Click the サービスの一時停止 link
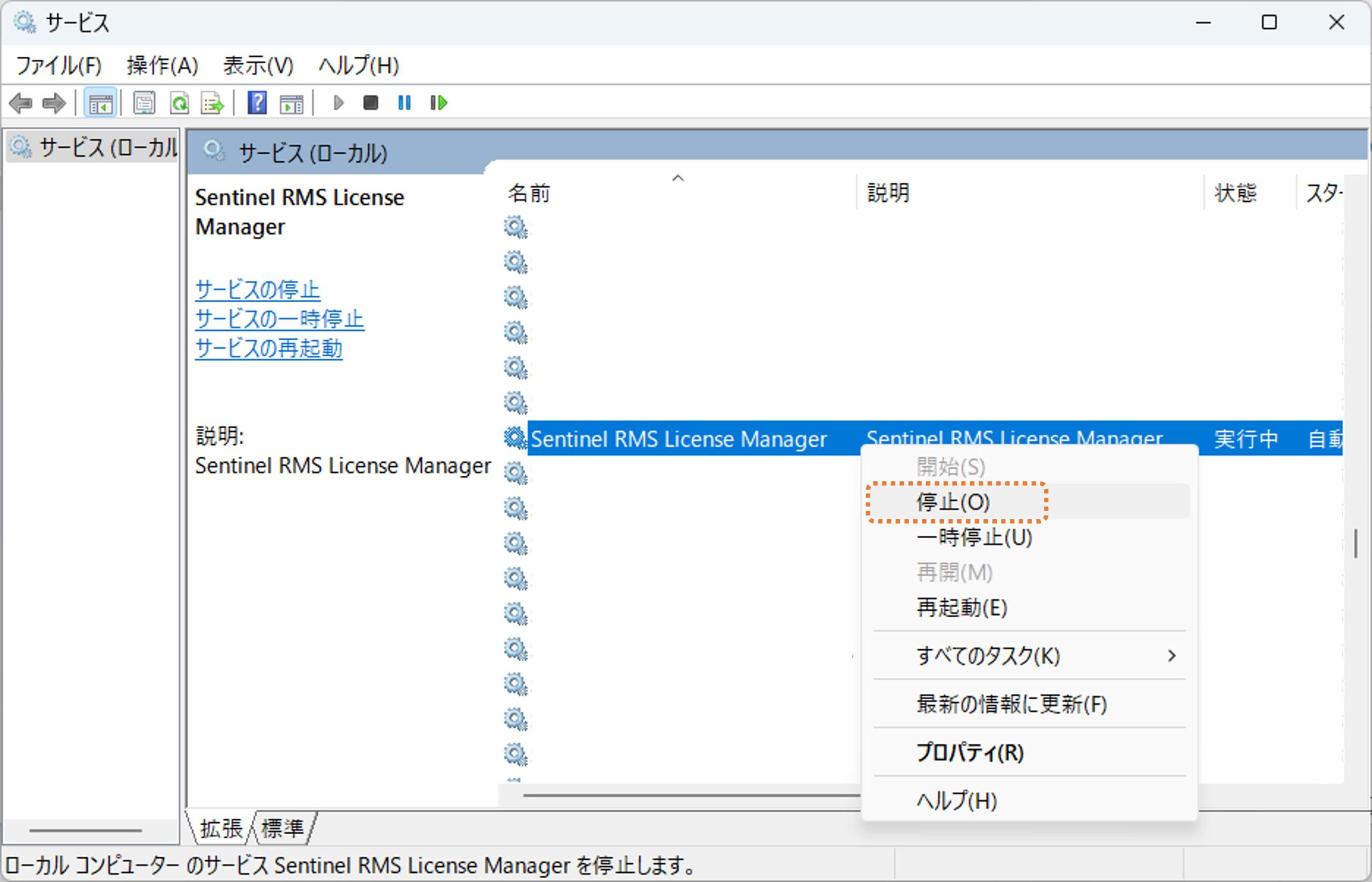Screen dimensions: 1372x882 point(280,319)
